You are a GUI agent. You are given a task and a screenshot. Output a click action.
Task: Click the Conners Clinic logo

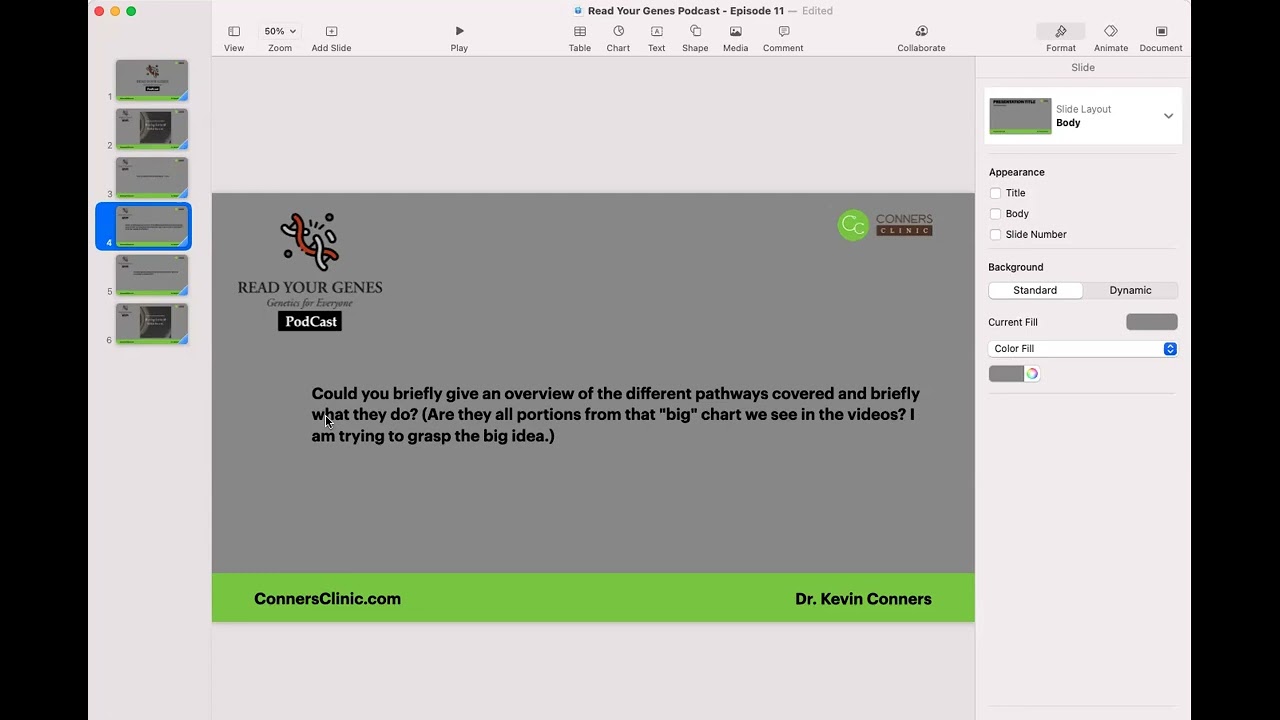(x=885, y=225)
